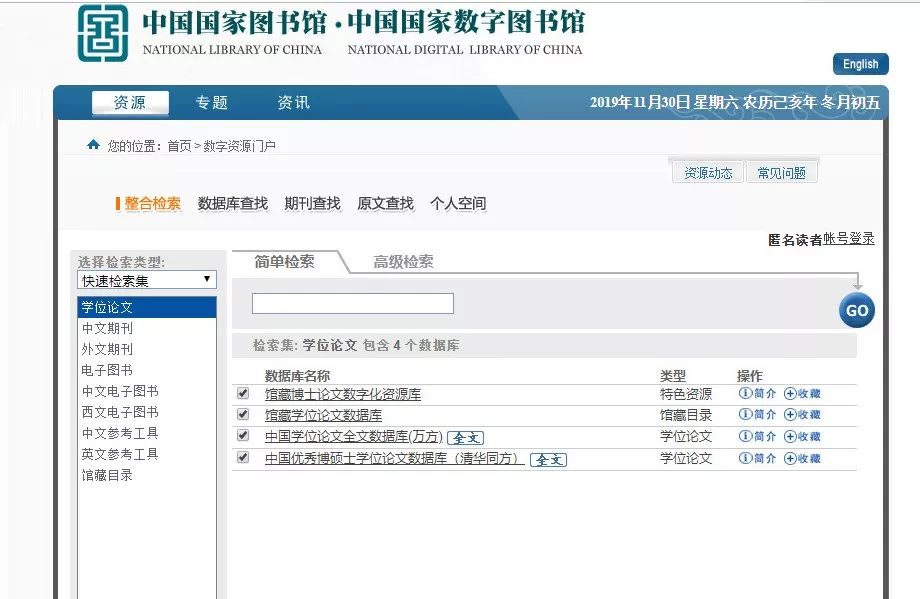Image resolution: width=920 pixels, height=599 pixels.
Task: Uncheck 中国学位论文全文数据库(万方) checkbox
Action: pyautogui.click(x=243, y=435)
